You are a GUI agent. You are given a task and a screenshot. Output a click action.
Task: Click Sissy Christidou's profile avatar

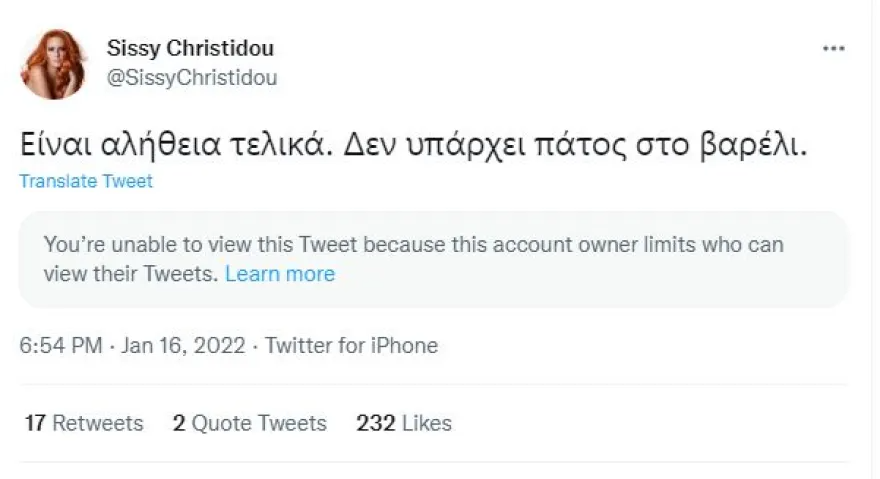point(53,64)
